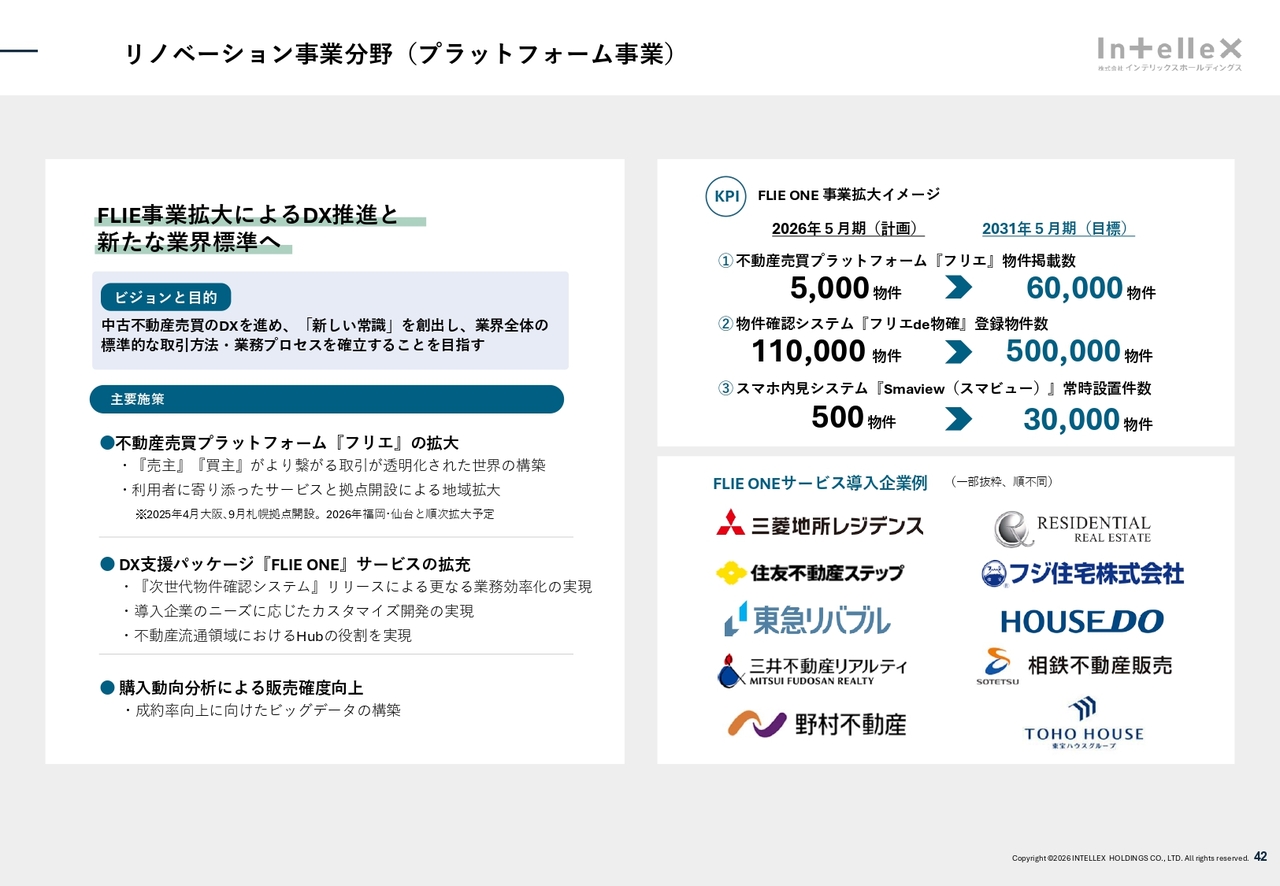Click the 主要施策 section header bar

(x=327, y=399)
